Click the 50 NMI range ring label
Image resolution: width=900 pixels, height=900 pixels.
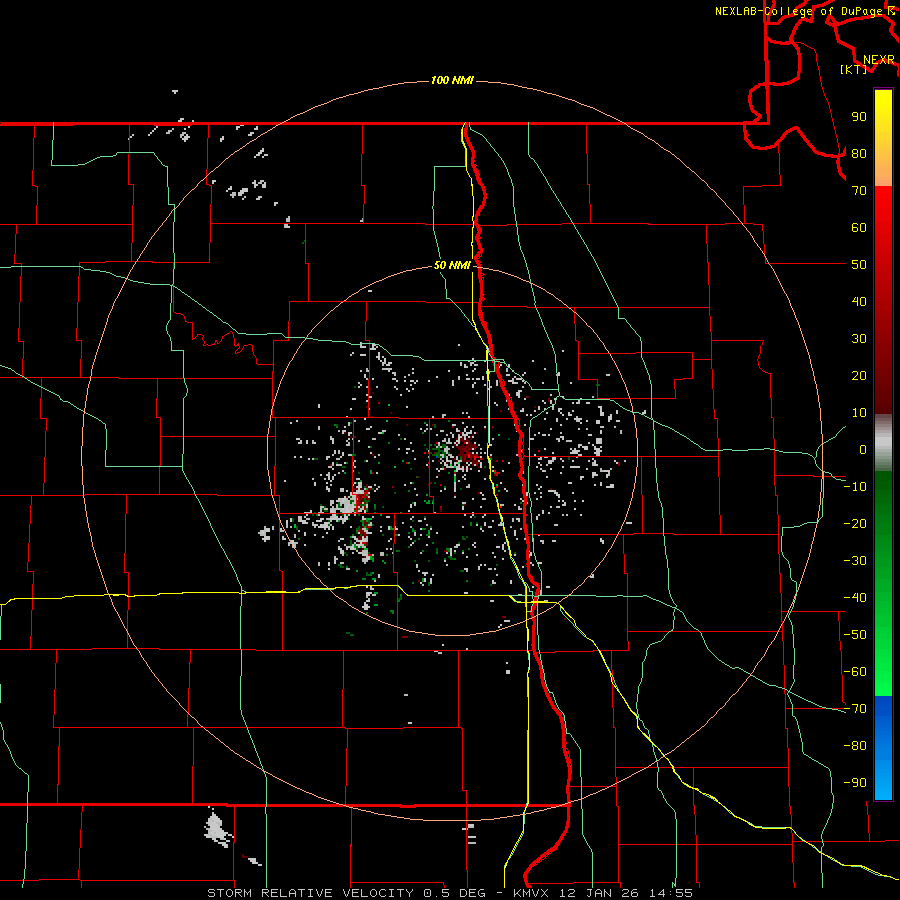pyautogui.click(x=452, y=265)
